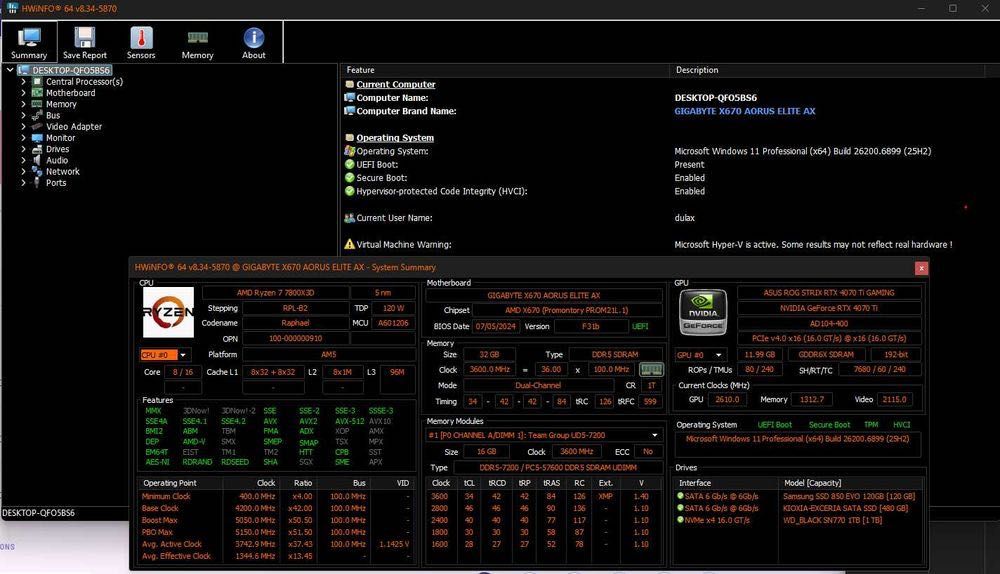The width and height of the screenshot is (1000, 574).
Task: Click the Boost Max operating point row
Action: pyautogui.click(x=276, y=520)
